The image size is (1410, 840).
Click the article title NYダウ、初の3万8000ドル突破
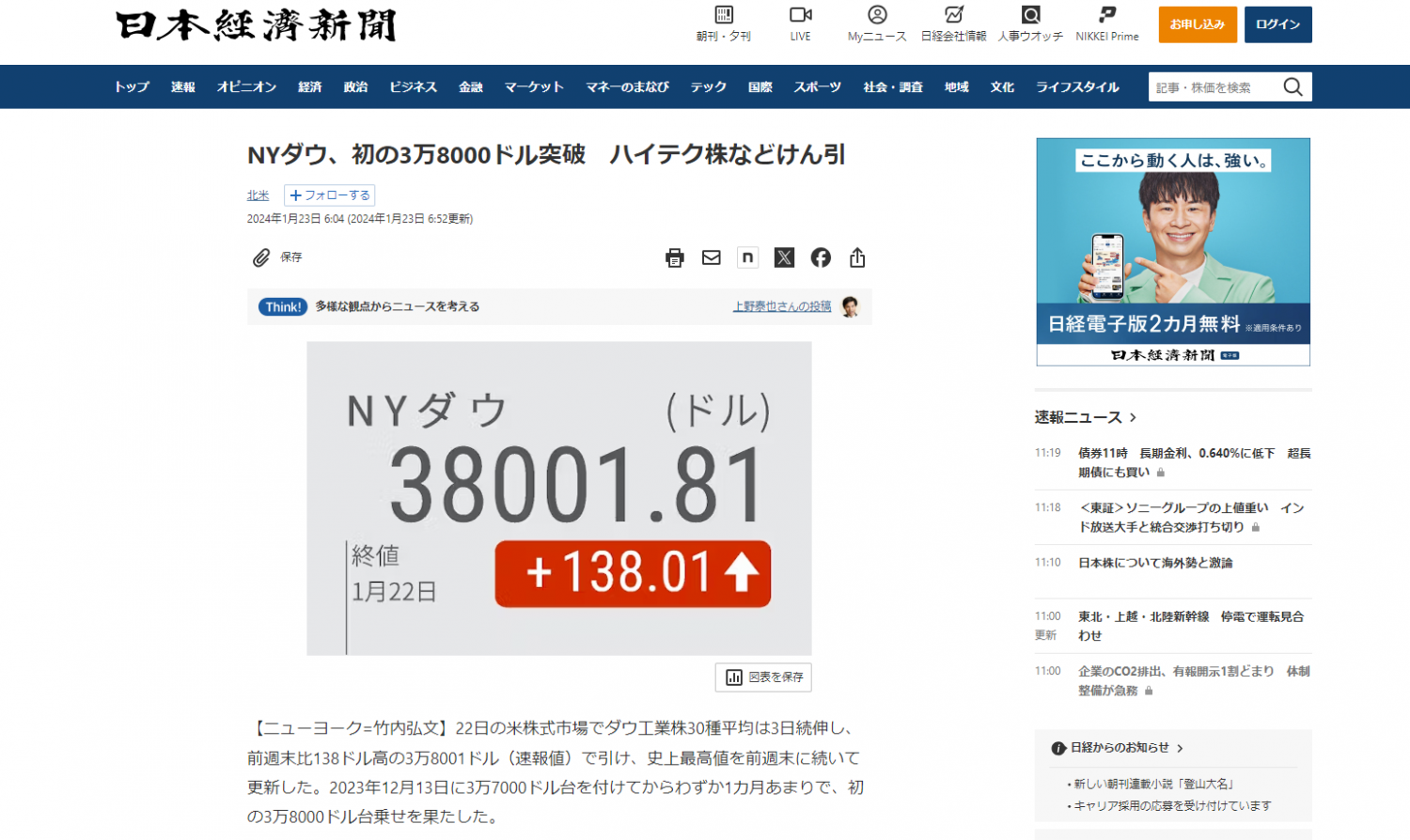point(546,155)
